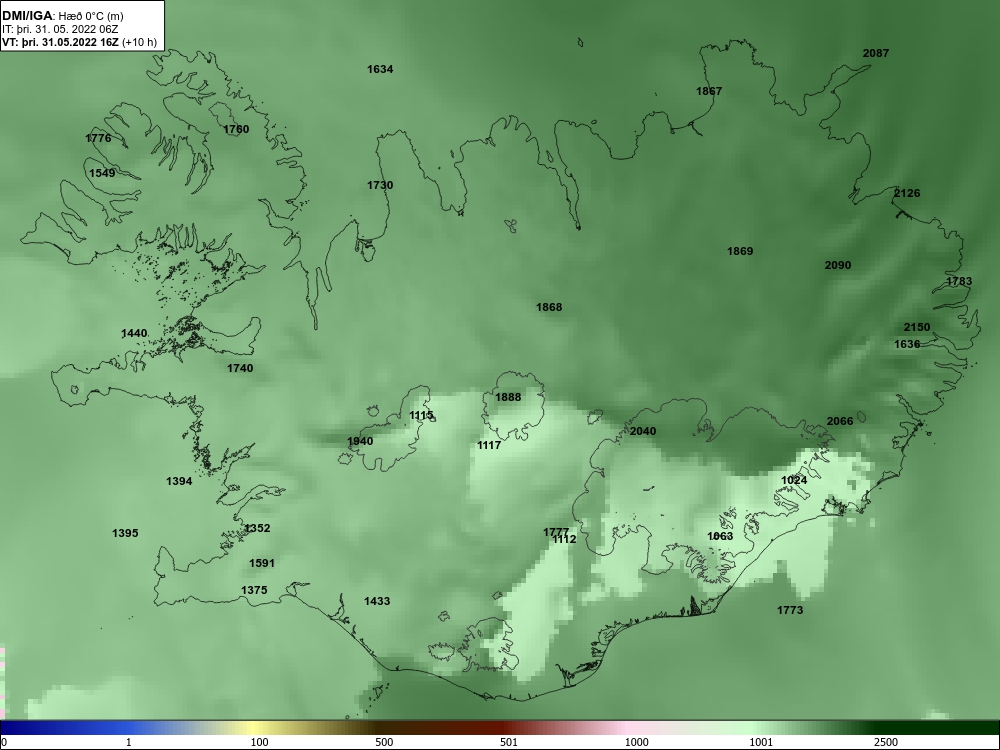Click the 1888 value on the glacier
Viewport: 1000px width, 750px height.
(508, 397)
